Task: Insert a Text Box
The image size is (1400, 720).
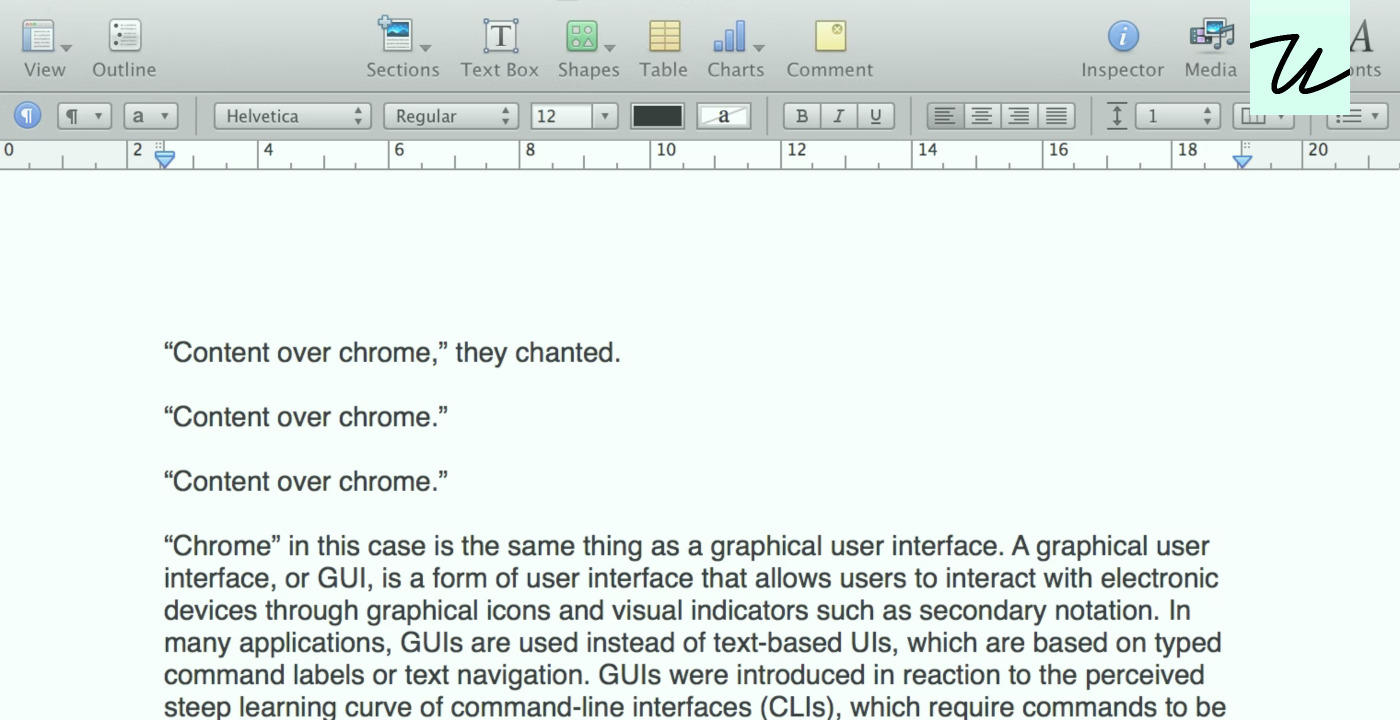Action: coord(500,48)
